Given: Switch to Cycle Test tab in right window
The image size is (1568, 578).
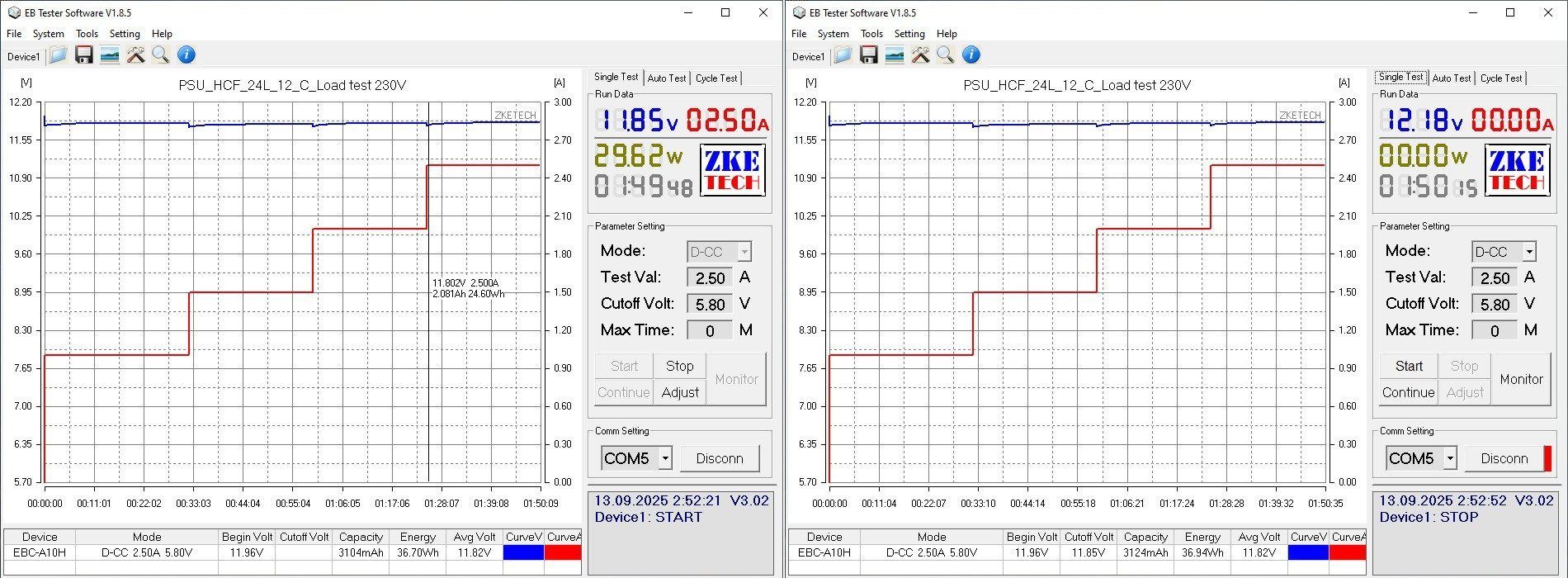Looking at the screenshot, I should [1500, 78].
